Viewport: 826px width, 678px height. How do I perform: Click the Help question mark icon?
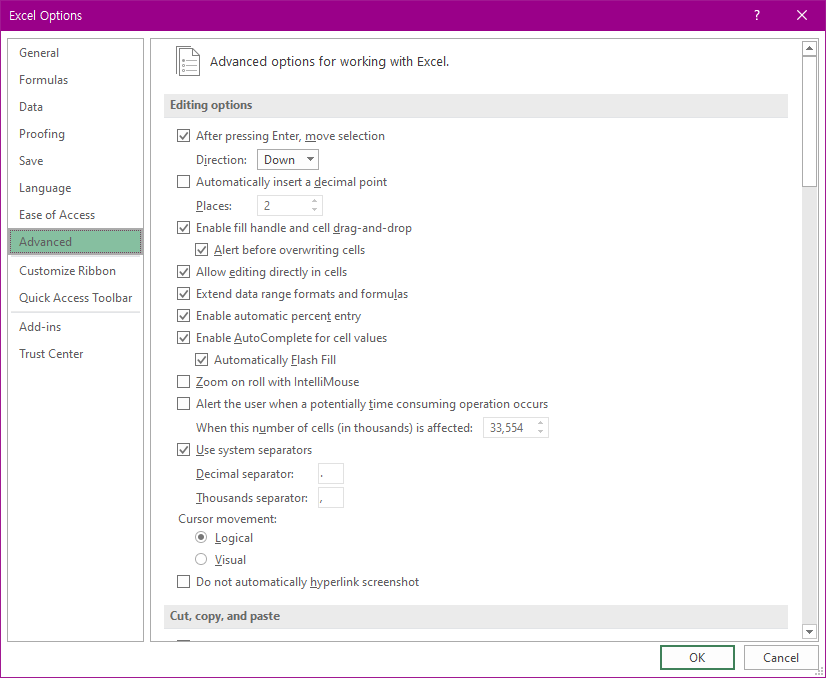pyautogui.click(x=756, y=15)
